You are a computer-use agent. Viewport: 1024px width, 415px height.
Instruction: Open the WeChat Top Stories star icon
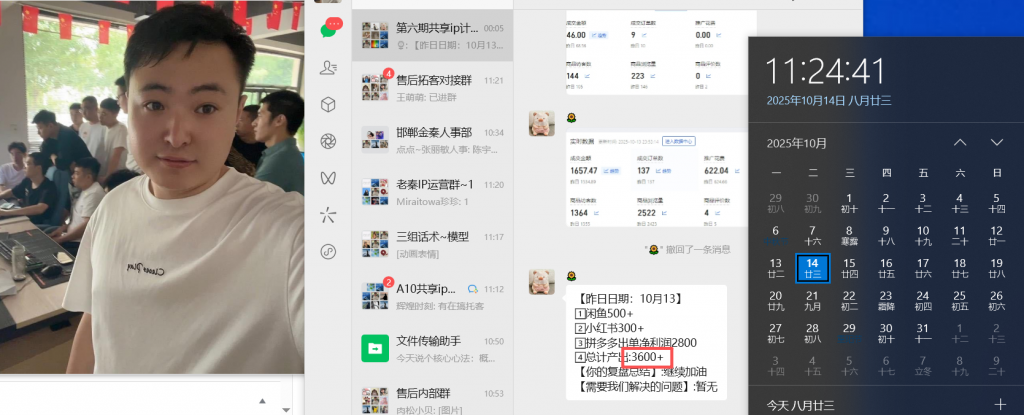[x=328, y=214]
